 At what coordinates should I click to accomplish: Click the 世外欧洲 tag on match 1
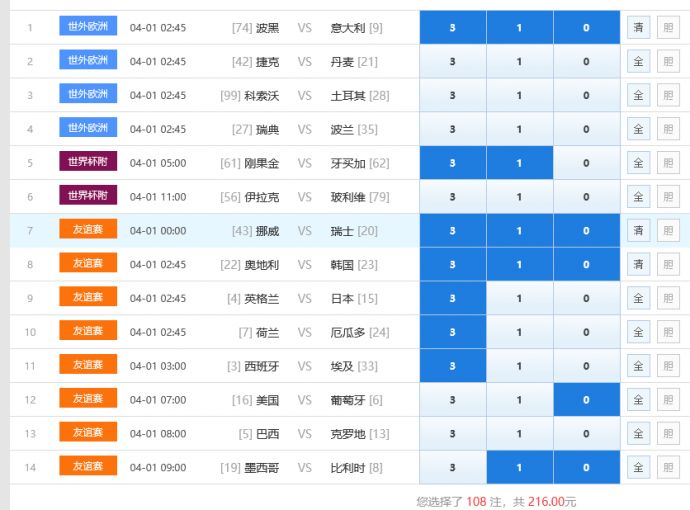pyautogui.click(x=88, y=27)
